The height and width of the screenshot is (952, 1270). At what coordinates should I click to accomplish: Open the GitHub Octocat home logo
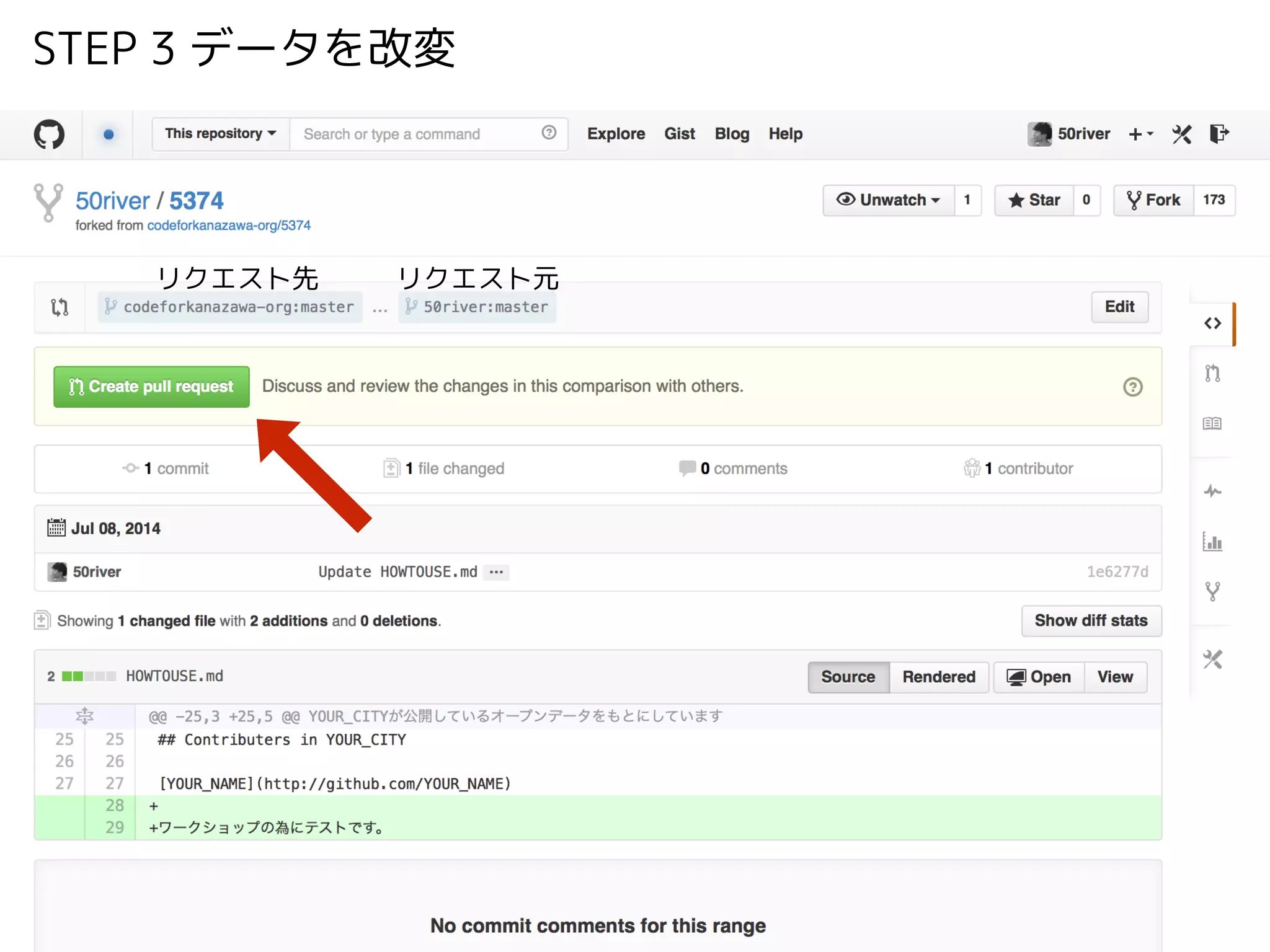tap(49, 134)
